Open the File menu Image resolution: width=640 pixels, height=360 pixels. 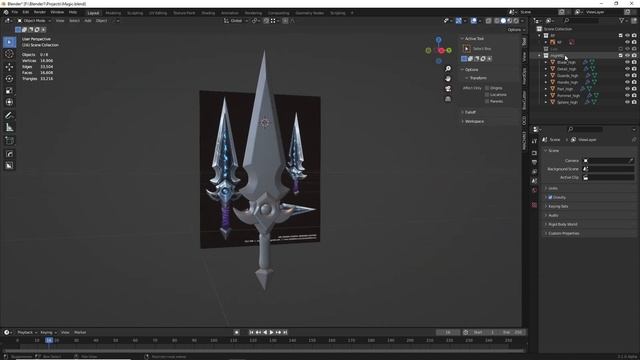pos(15,12)
